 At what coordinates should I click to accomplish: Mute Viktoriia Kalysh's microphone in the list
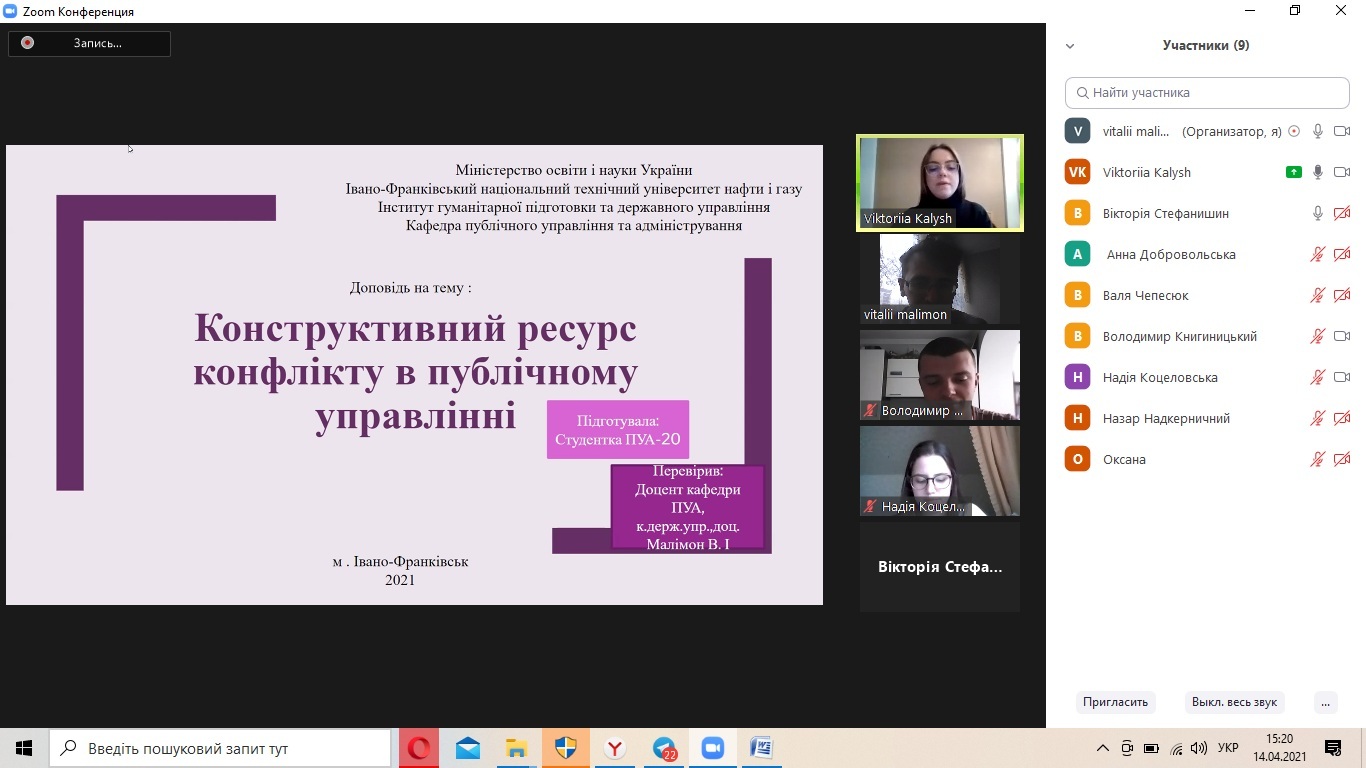pos(1318,172)
